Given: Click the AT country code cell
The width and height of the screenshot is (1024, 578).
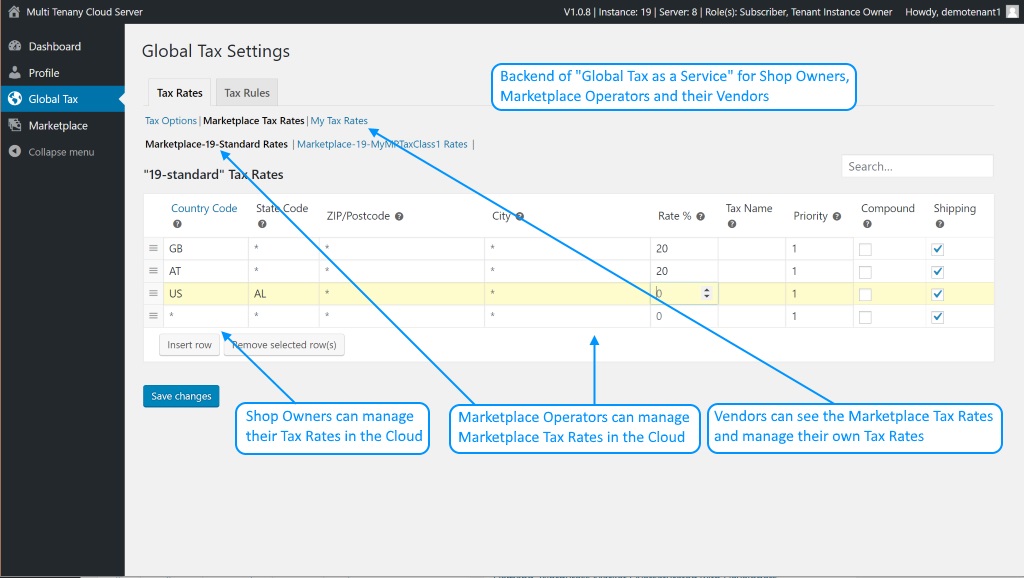Looking at the screenshot, I should (x=205, y=271).
